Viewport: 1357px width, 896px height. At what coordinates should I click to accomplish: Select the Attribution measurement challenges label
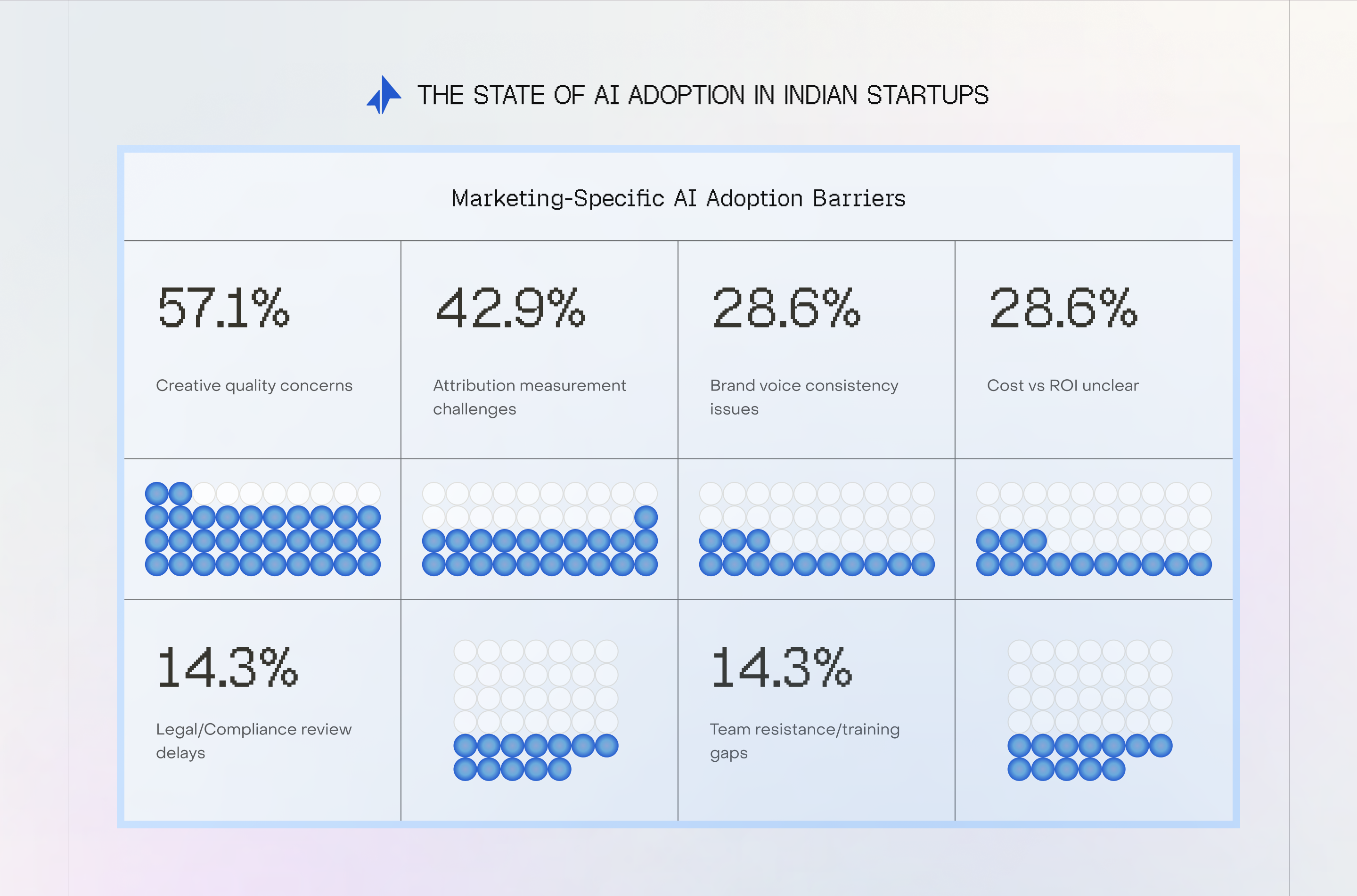coord(529,397)
